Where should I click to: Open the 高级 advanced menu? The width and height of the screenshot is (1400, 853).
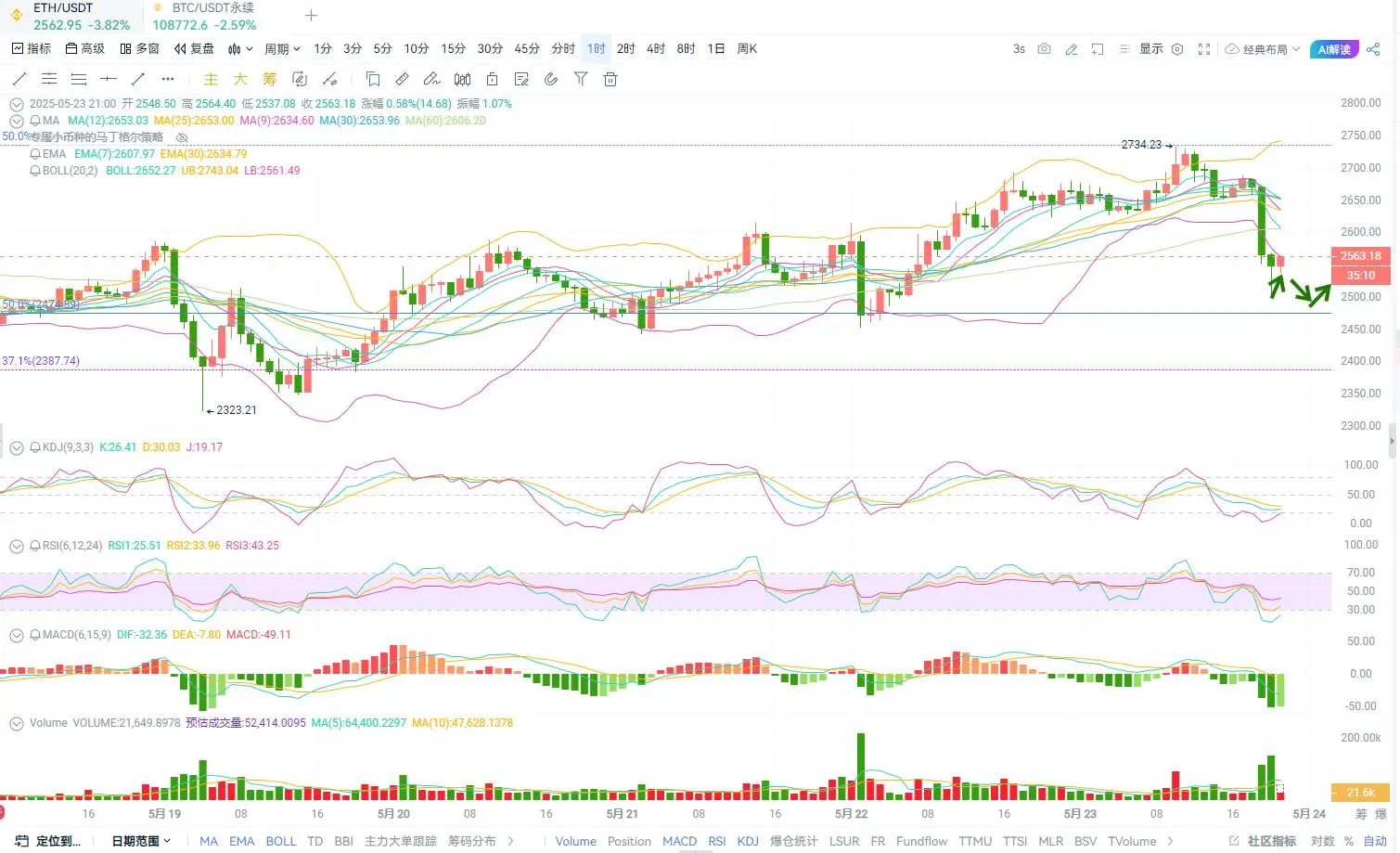click(x=85, y=49)
